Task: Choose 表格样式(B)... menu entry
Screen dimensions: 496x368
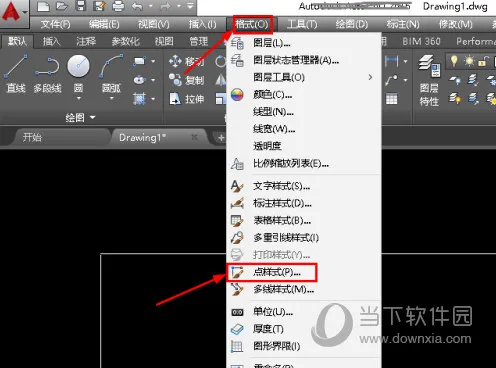Action: [x=304, y=220]
